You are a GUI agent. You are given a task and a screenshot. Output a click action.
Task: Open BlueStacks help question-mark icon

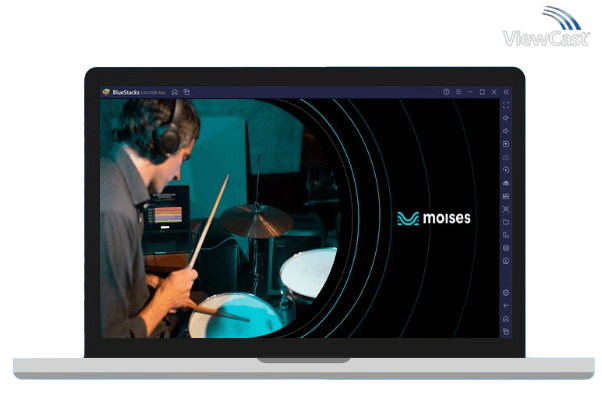coord(446,92)
